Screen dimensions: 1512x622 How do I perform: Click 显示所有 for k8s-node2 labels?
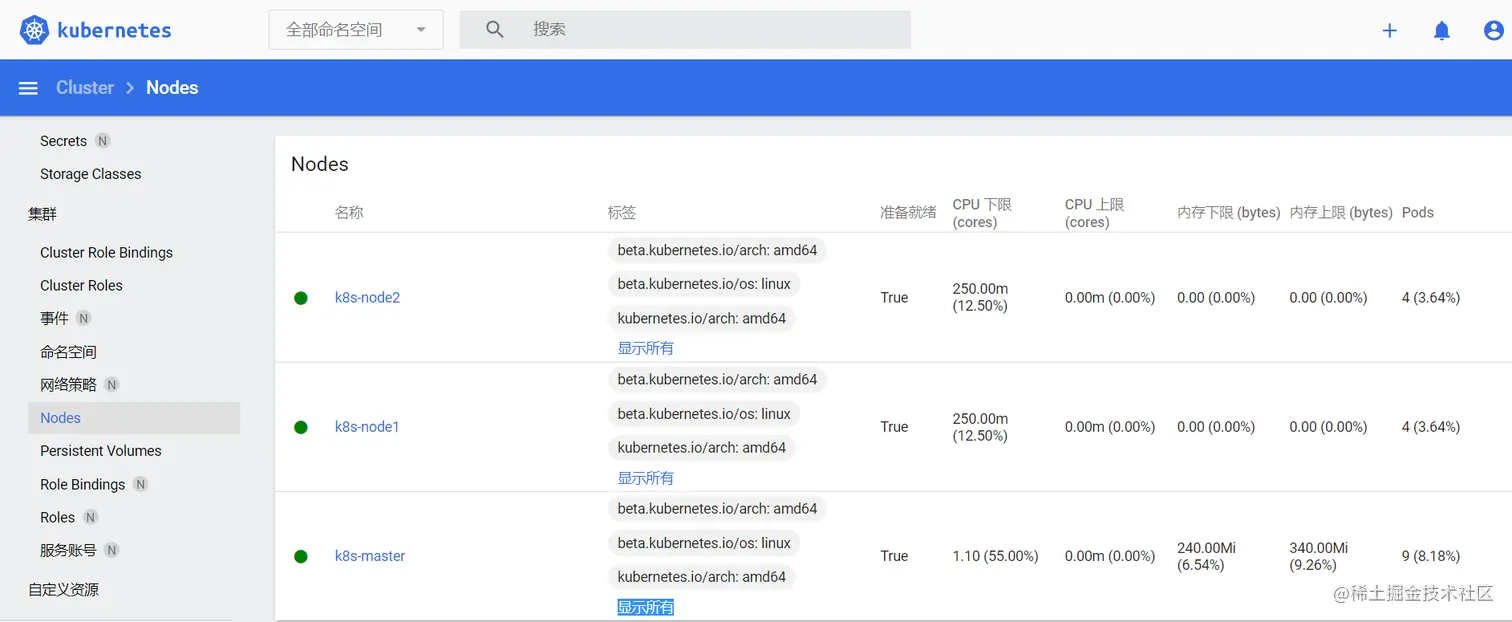point(645,348)
